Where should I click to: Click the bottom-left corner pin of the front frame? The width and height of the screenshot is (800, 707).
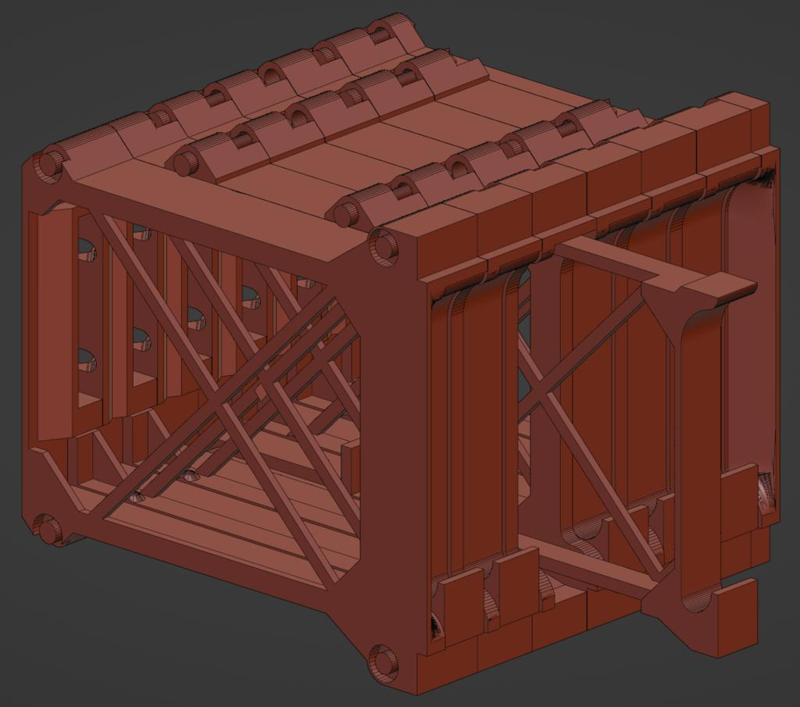click(x=47, y=529)
